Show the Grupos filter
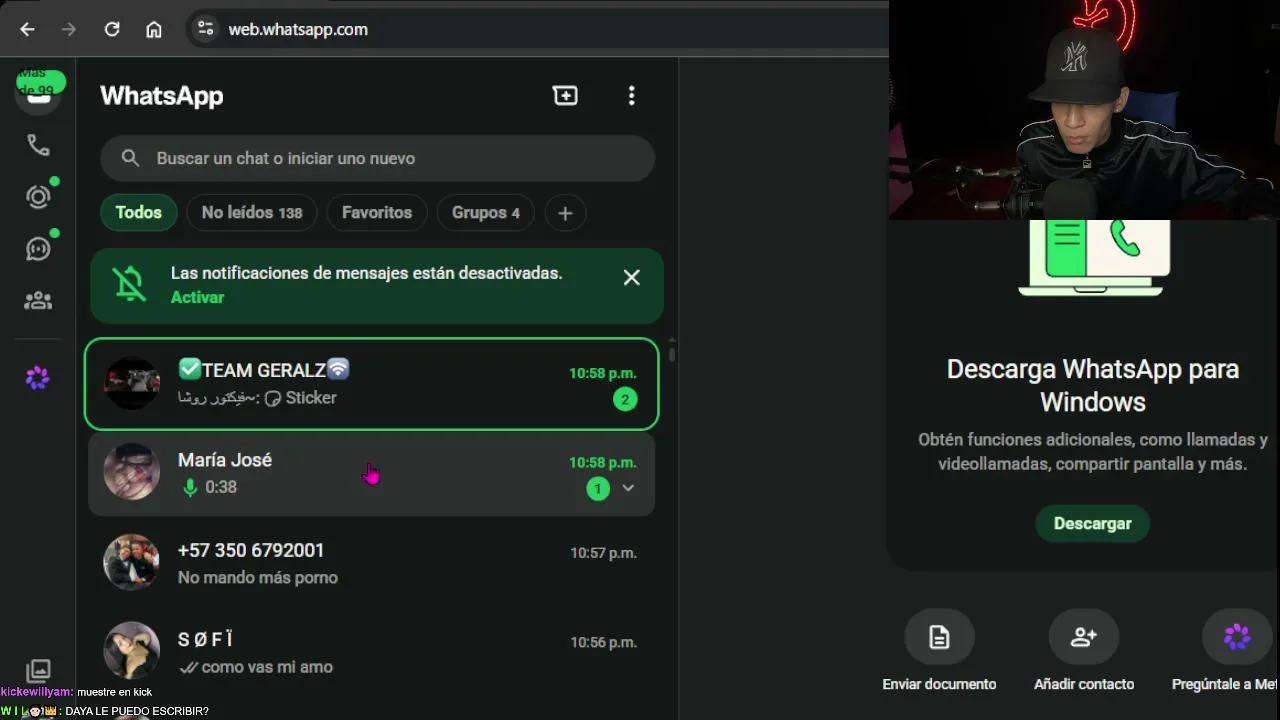The width and height of the screenshot is (1280, 720). [486, 212]
